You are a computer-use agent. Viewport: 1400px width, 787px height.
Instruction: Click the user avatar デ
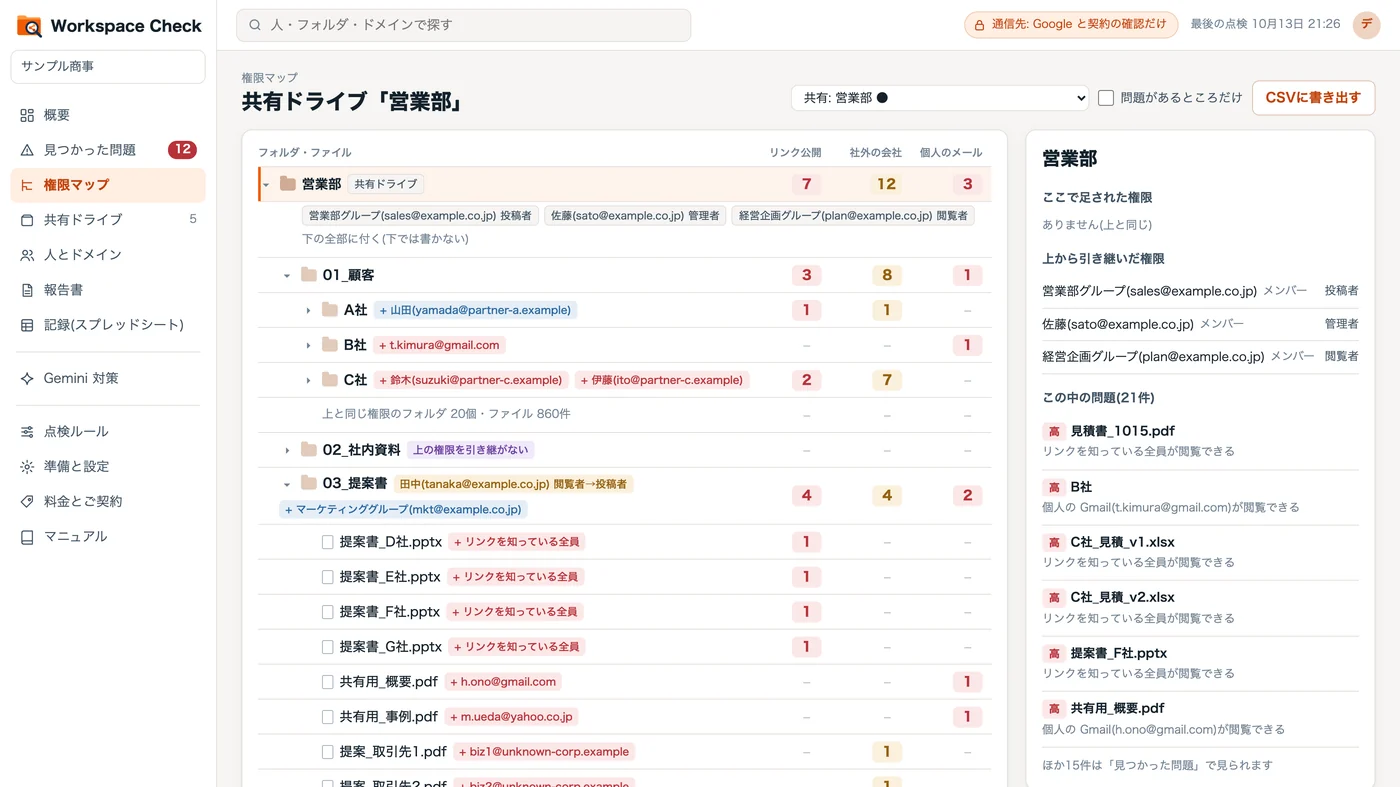1366,25
